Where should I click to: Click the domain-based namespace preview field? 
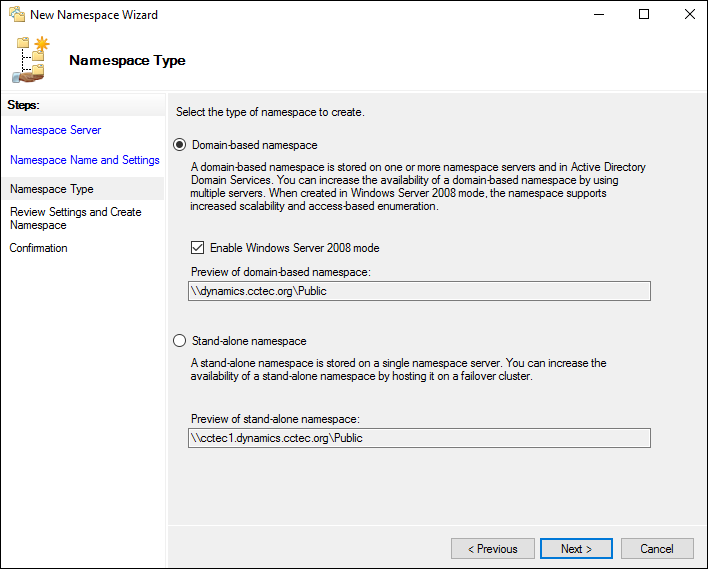(419, 291)
